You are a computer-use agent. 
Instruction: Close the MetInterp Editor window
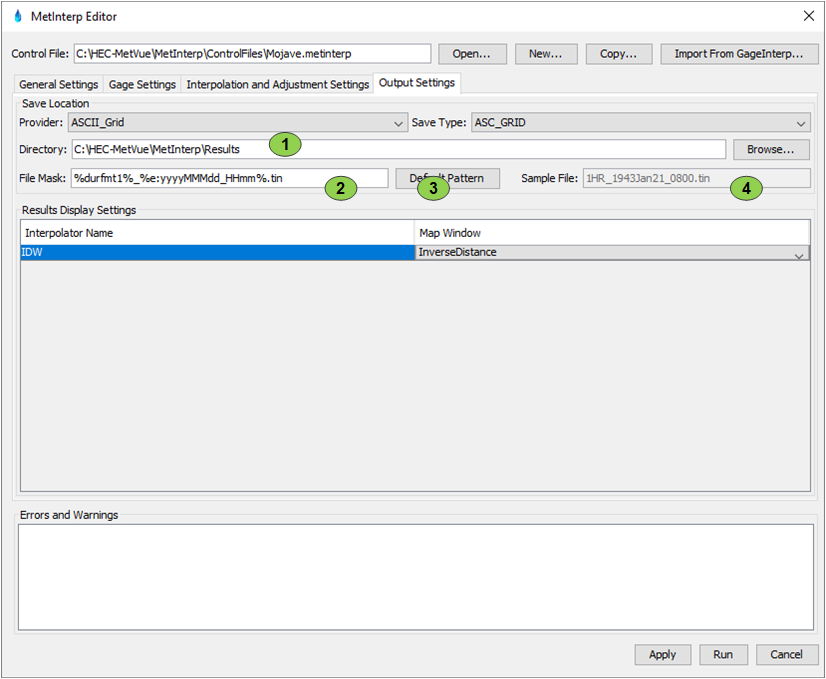tap(807, 16)
